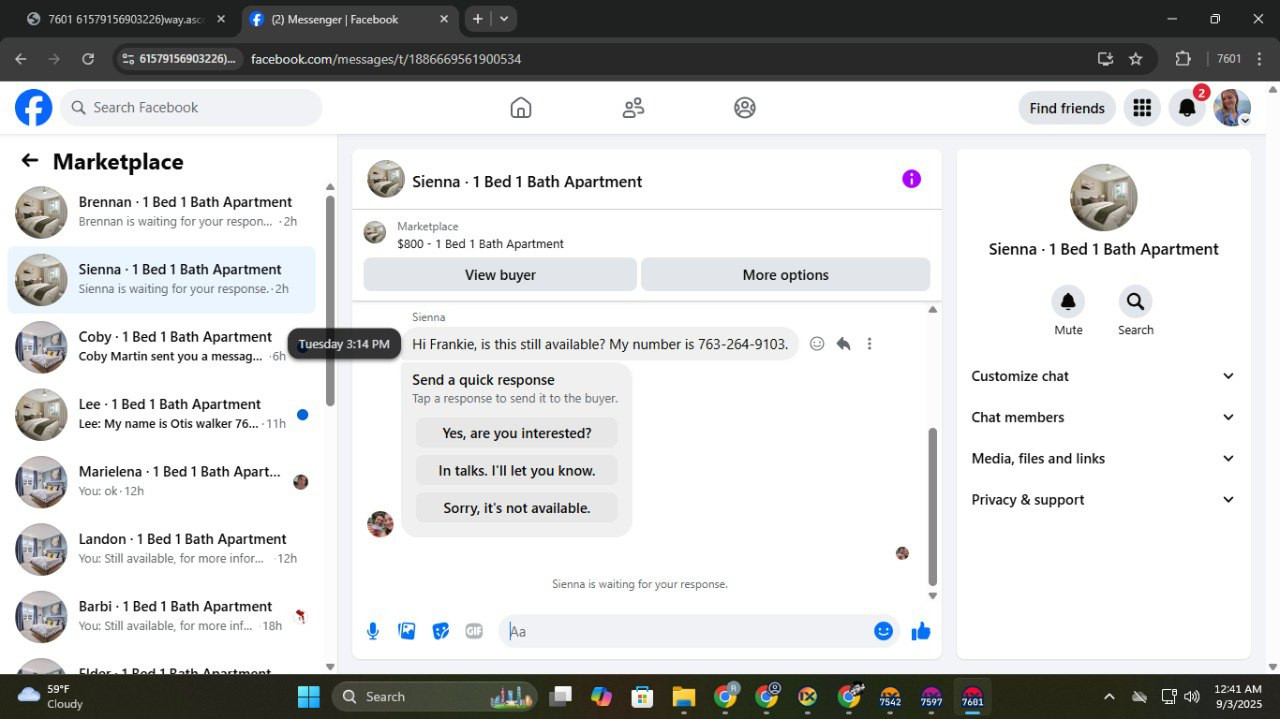Click the More options button

click(x=785, y=275)
